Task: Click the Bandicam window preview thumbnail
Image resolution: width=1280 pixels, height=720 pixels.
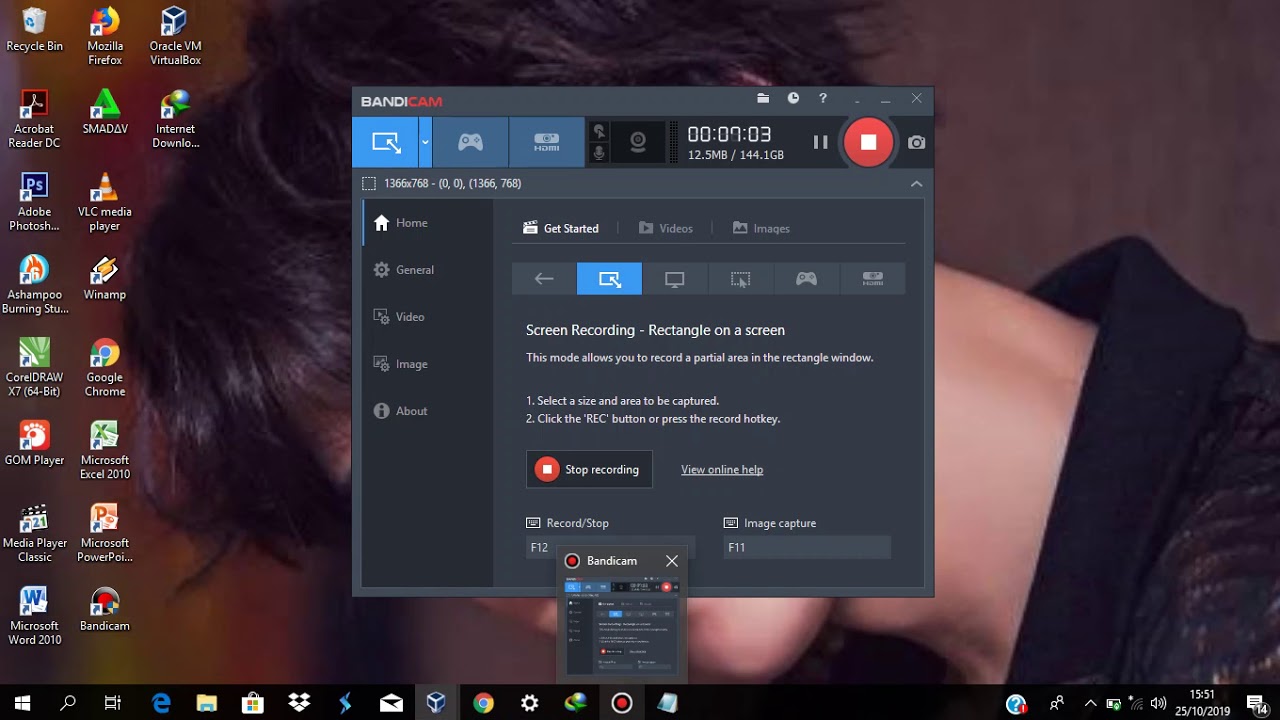Action: click(621, 626)
